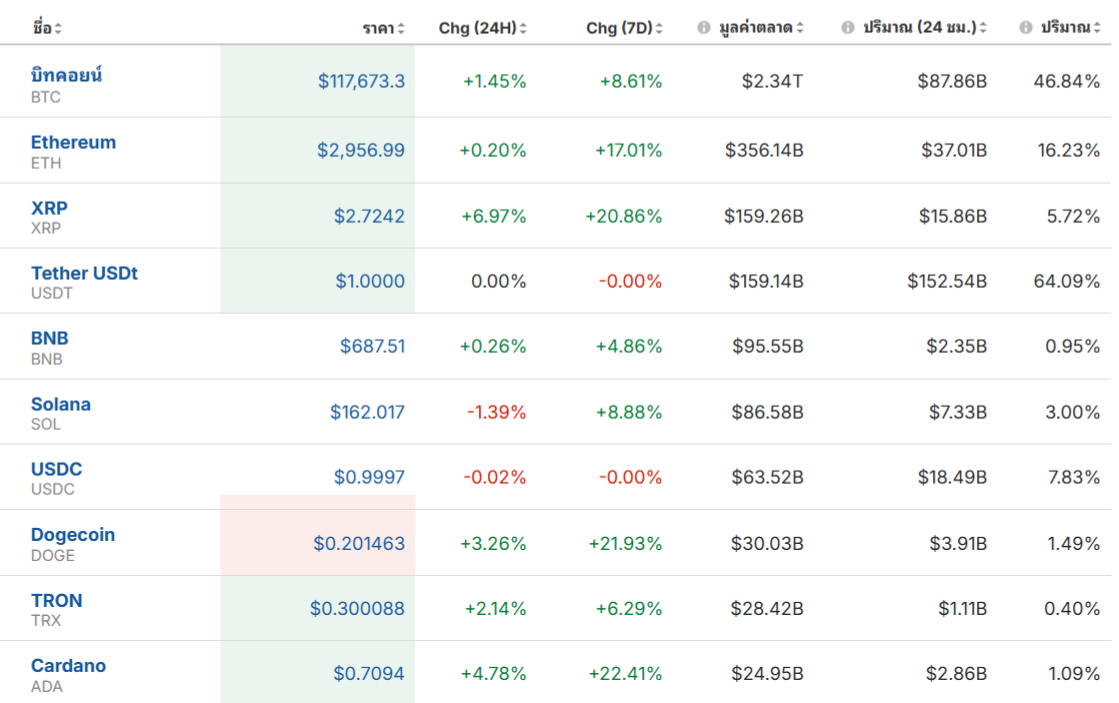The image size is (1119, 703).
Task: Click the info icon beside the last ปริมาณ column
Action: pos(1026,28)
